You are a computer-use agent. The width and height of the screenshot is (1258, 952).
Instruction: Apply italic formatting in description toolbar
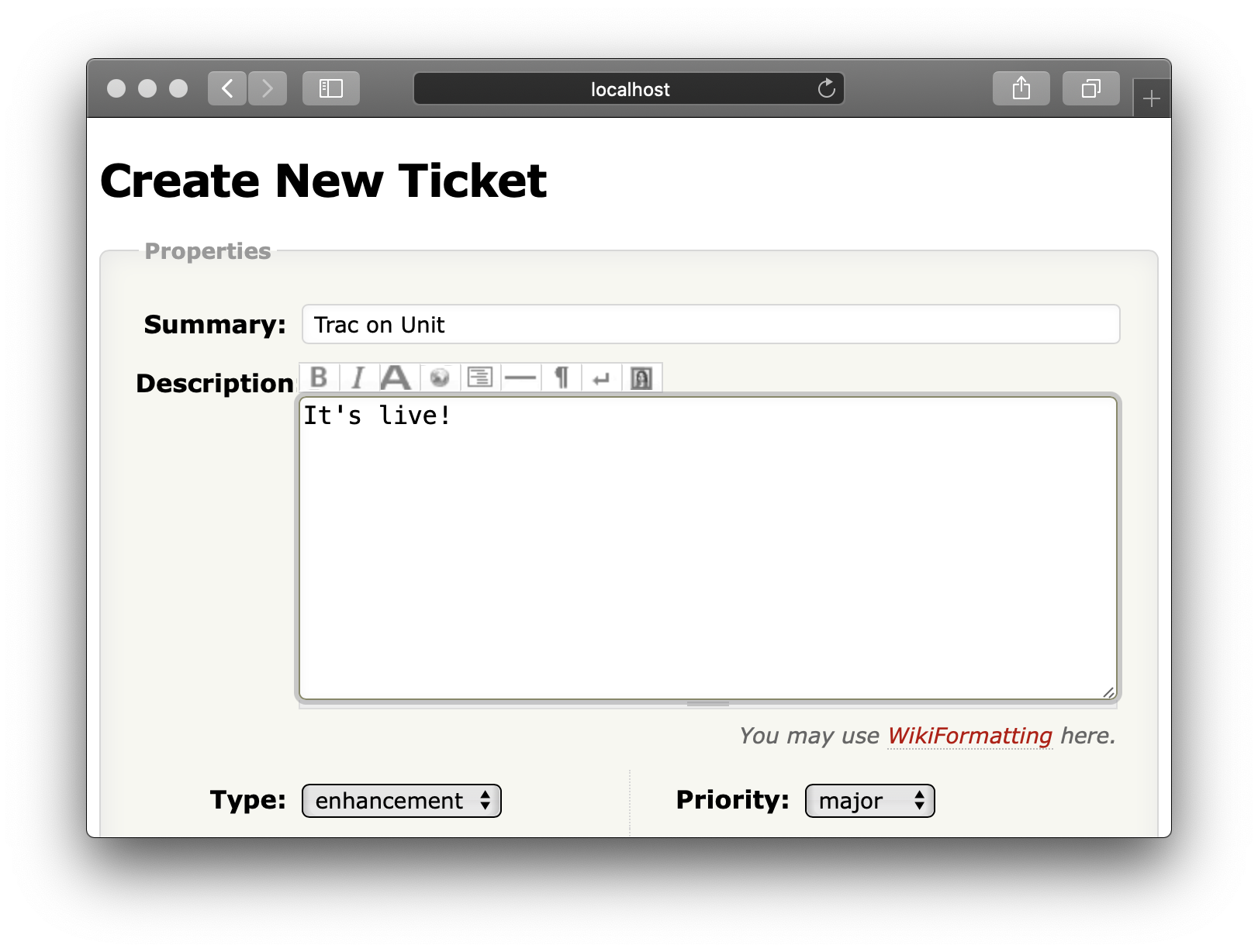tap(358, 378)
